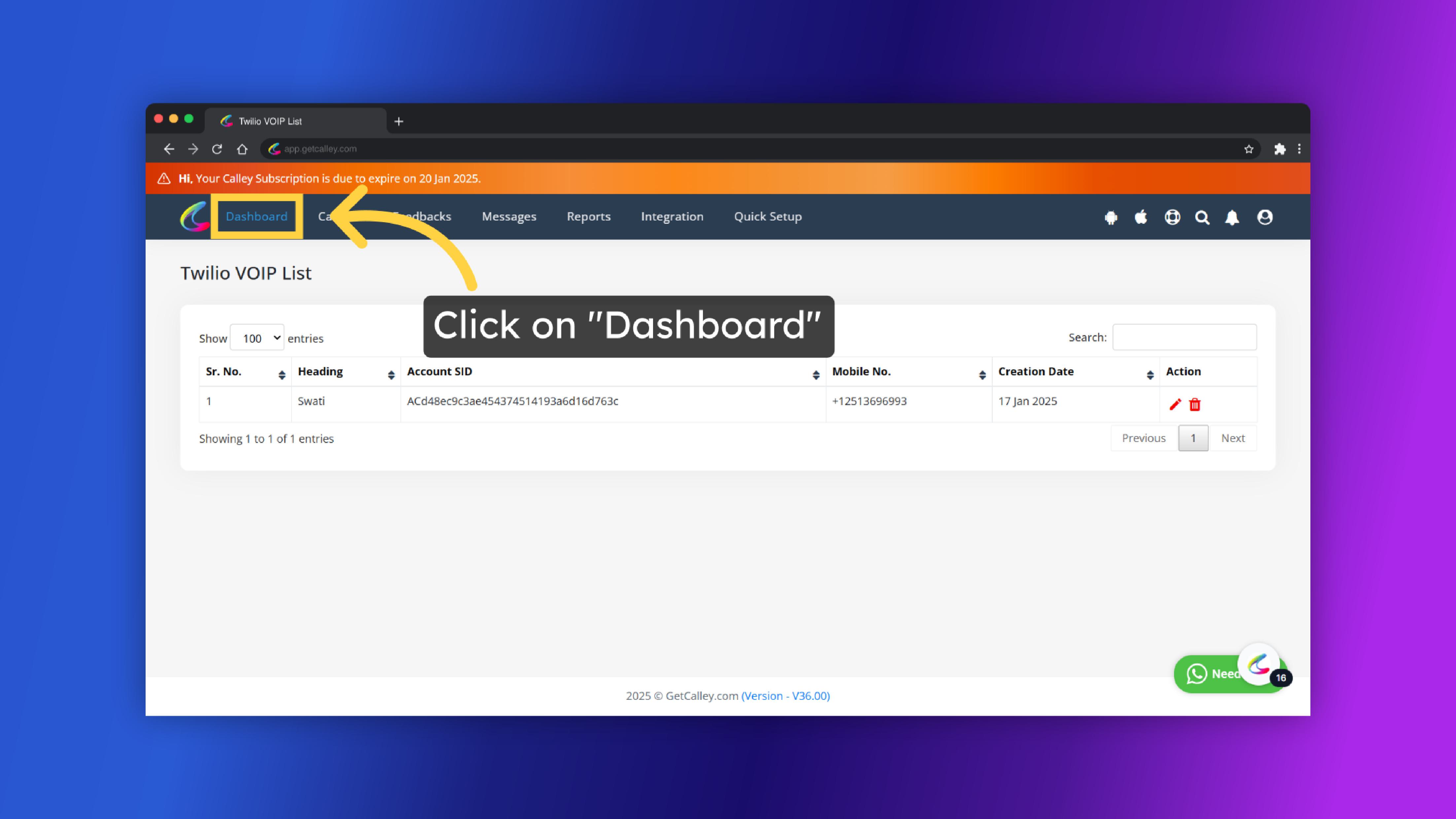Open a new browser tab

pos(399,121)
